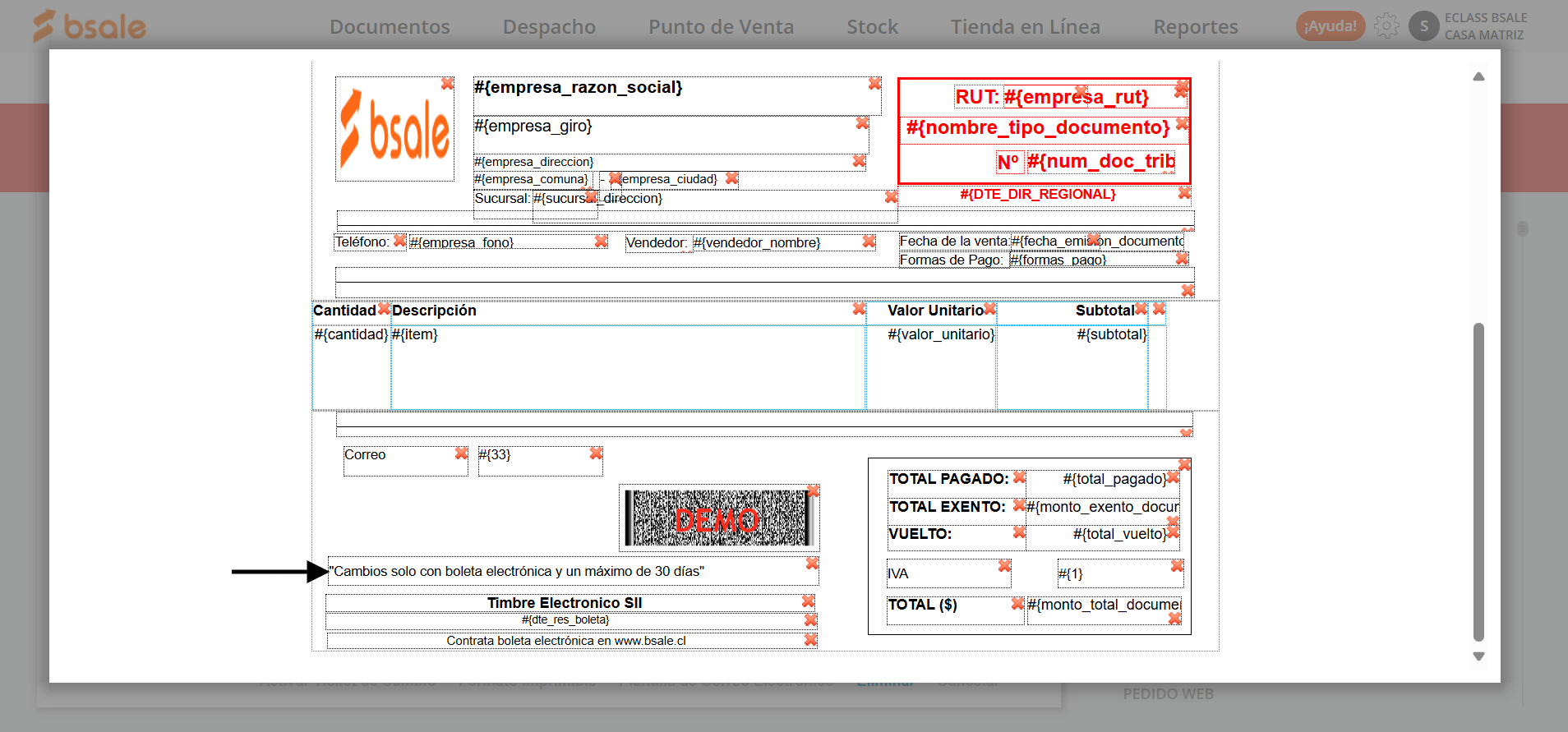
Task: Remove the 'Cambios solo con boleta' text
Action: 812,564
